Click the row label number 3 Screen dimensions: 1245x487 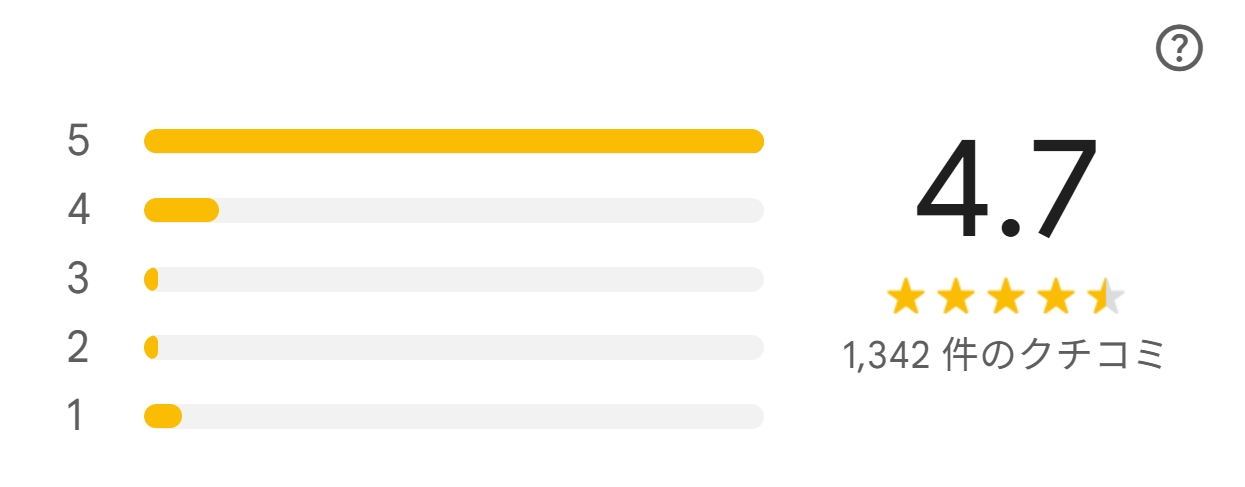79,279
